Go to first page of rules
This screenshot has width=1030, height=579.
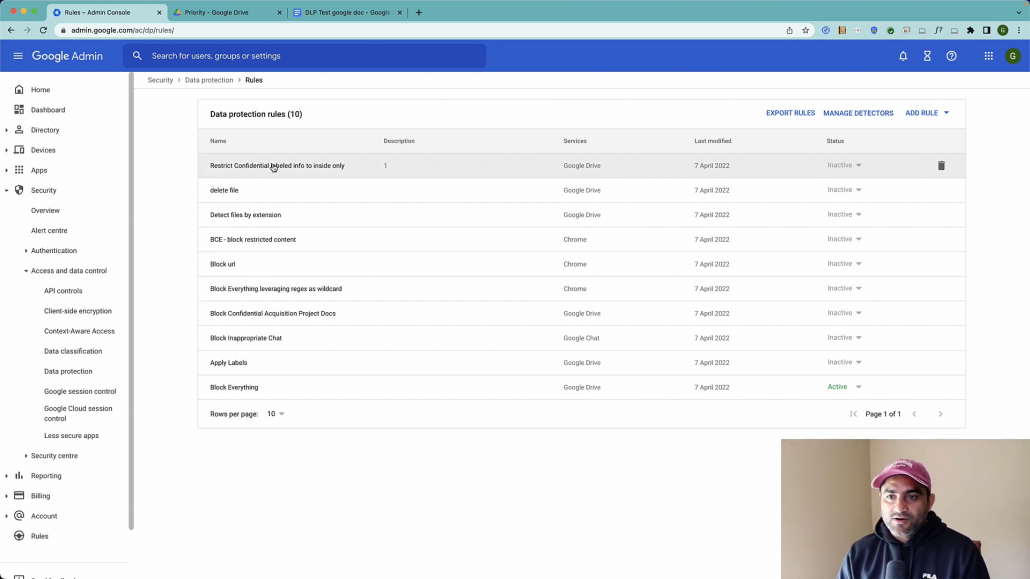(x=853, y=414)
